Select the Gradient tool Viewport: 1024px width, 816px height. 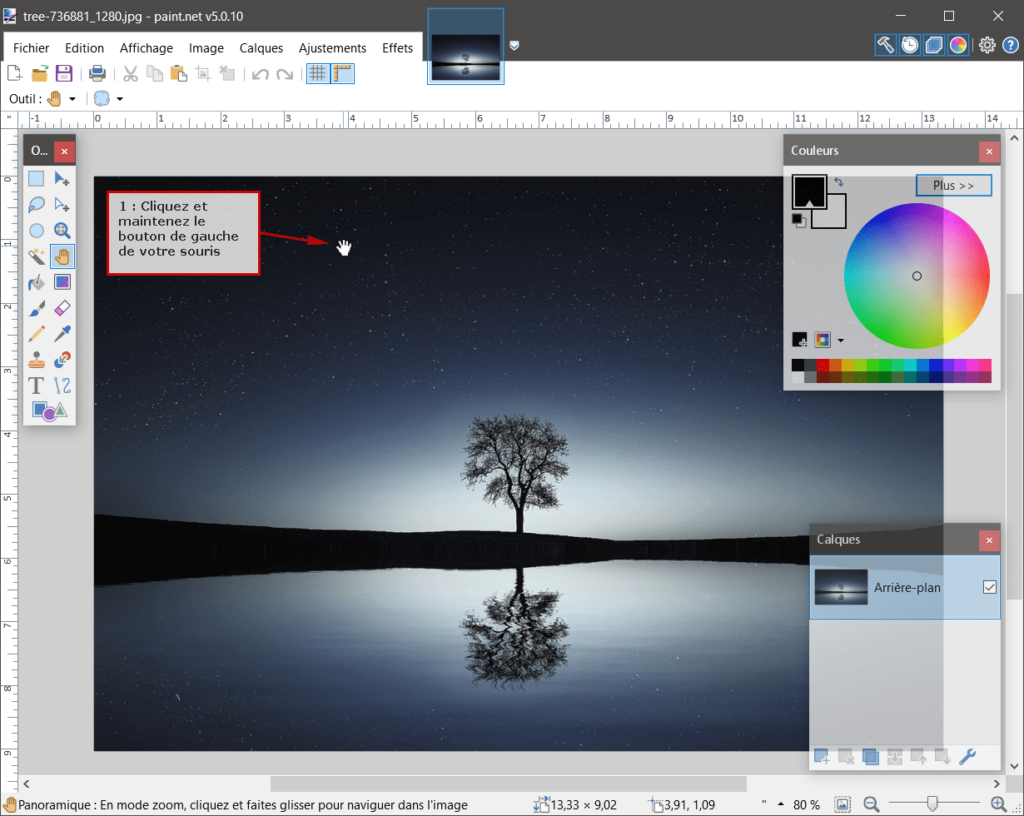click(62, 282)
